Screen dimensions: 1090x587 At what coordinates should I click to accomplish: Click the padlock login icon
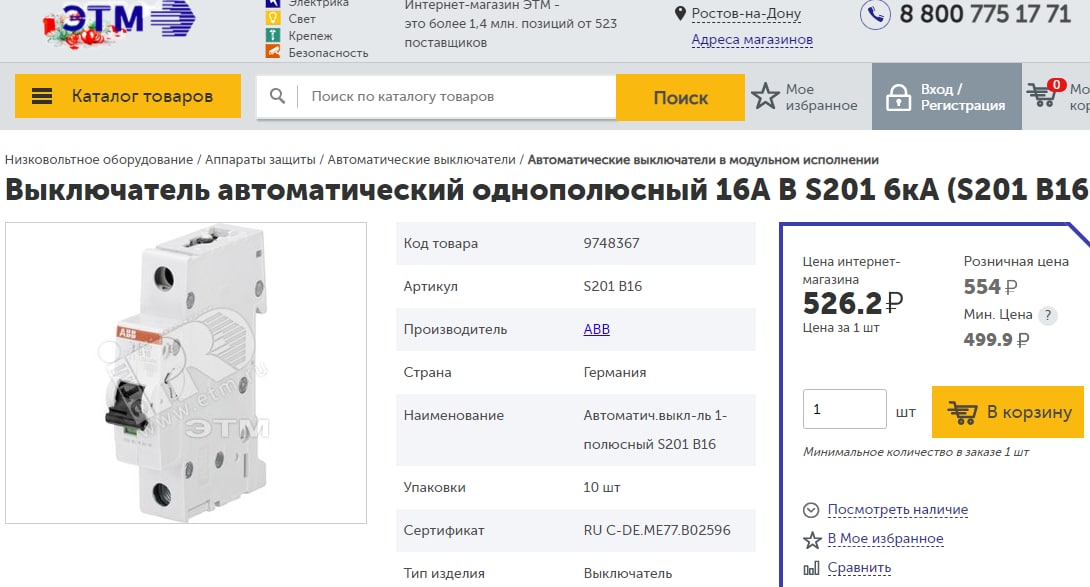[898, 97]
